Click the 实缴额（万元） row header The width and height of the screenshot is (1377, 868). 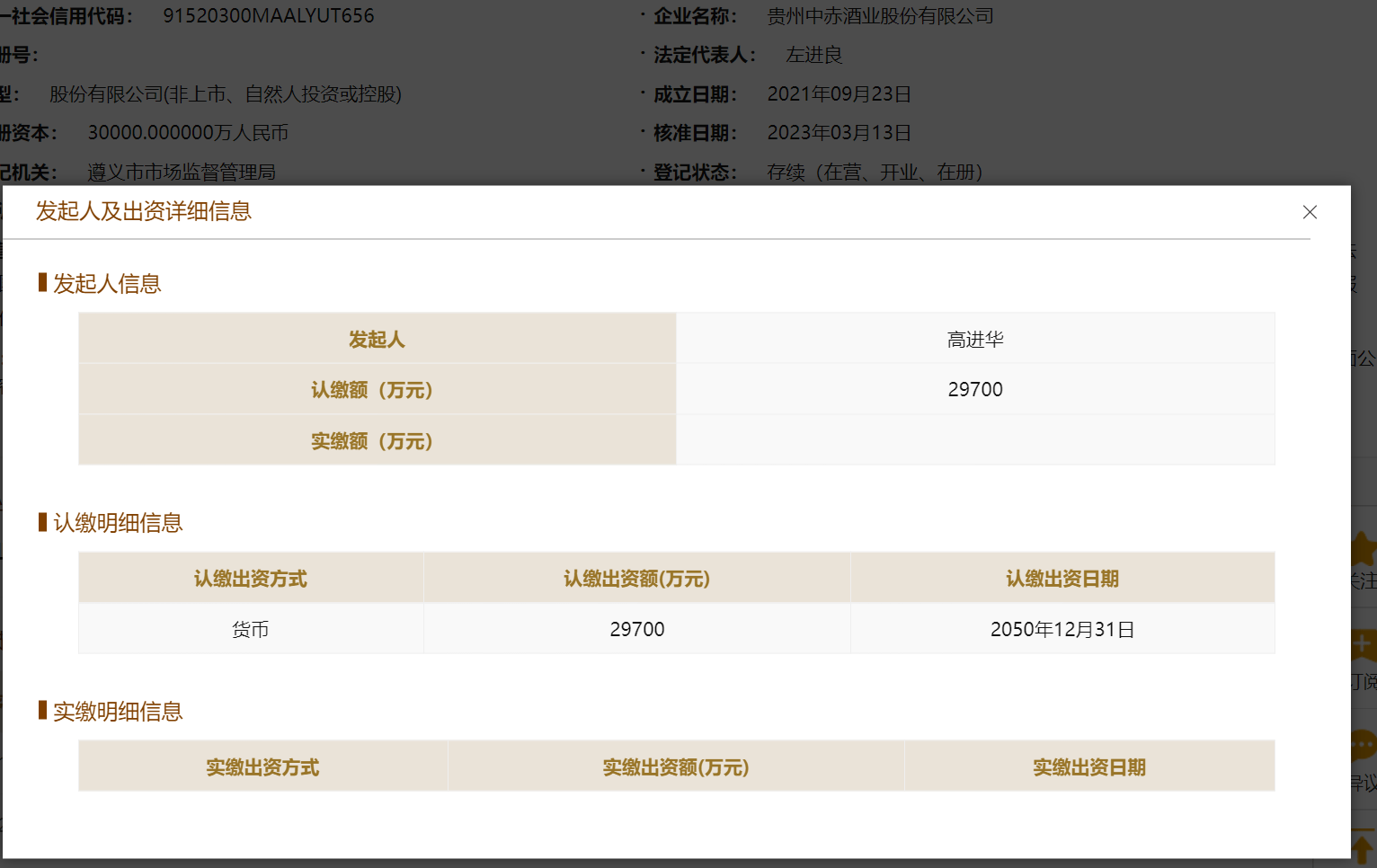[x=378, y=440]
